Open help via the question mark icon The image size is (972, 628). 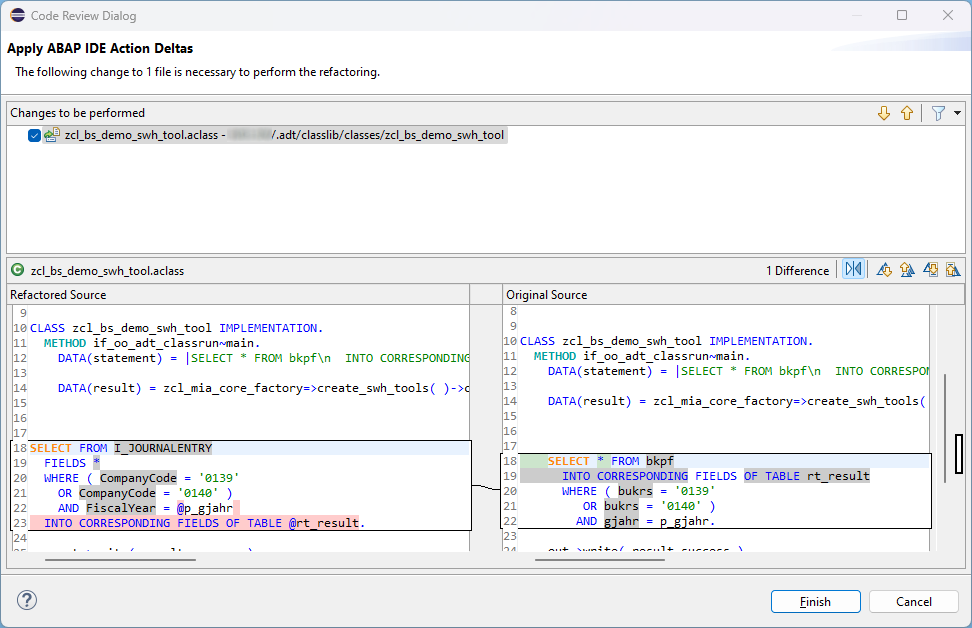tap(27, 600)
